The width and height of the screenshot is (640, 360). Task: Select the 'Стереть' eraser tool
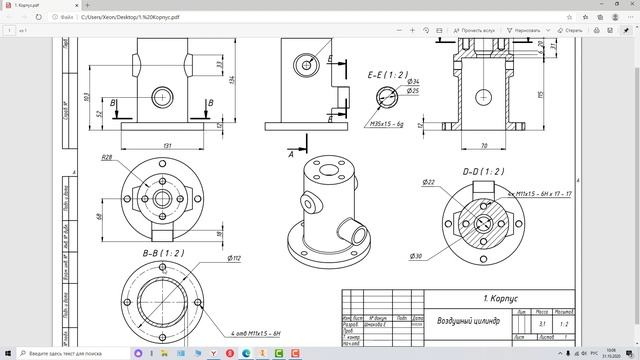point(570,30)
